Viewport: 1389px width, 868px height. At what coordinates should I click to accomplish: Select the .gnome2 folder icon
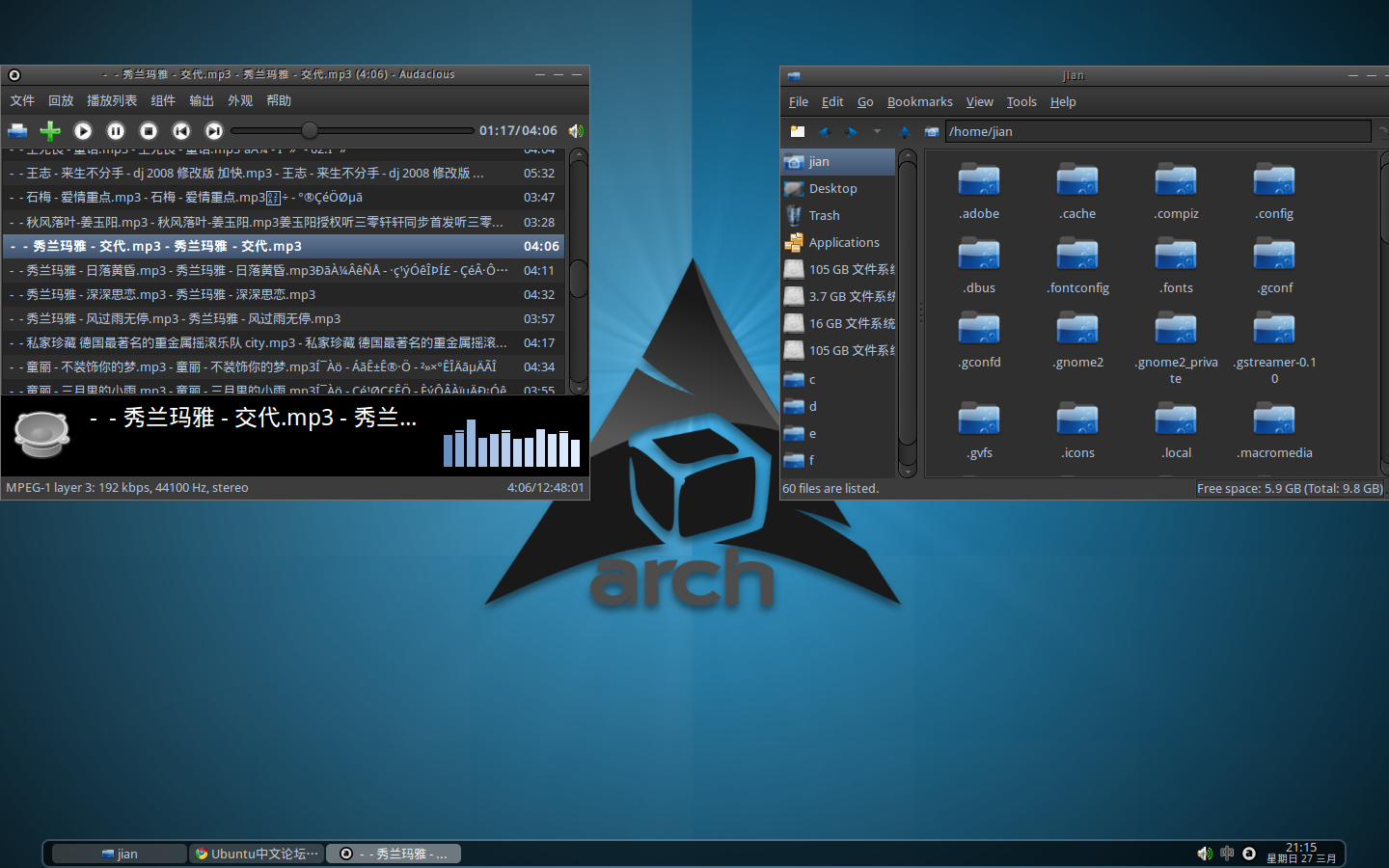pyautogui.click(x=1077, y=329)
